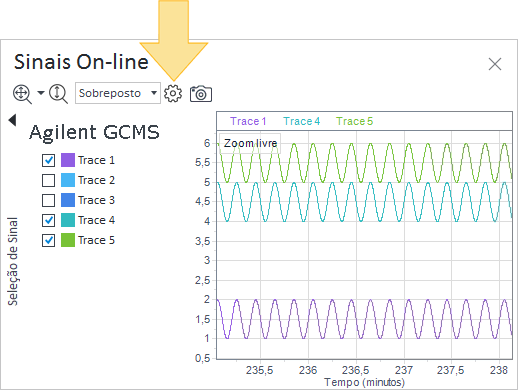
Task: Click the light blue Trace 2 swatch
Action: (x=68, y=180)
